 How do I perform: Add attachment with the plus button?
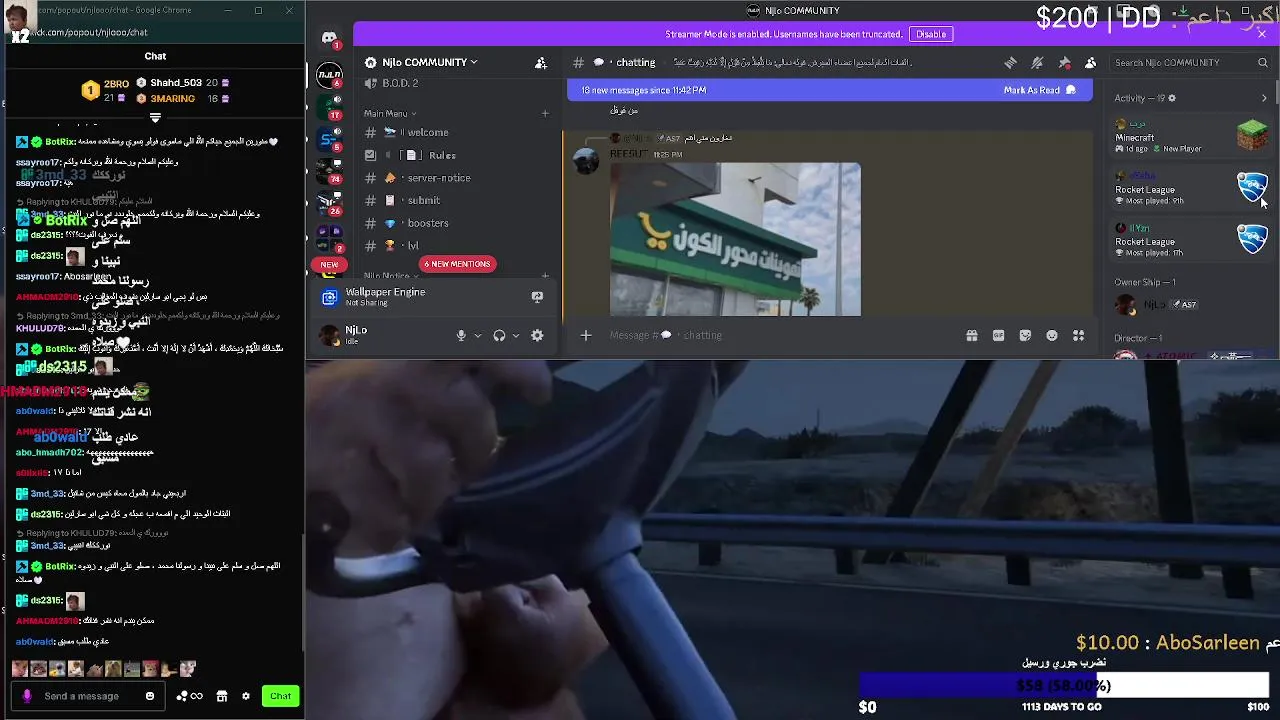(x=586, y=336)
